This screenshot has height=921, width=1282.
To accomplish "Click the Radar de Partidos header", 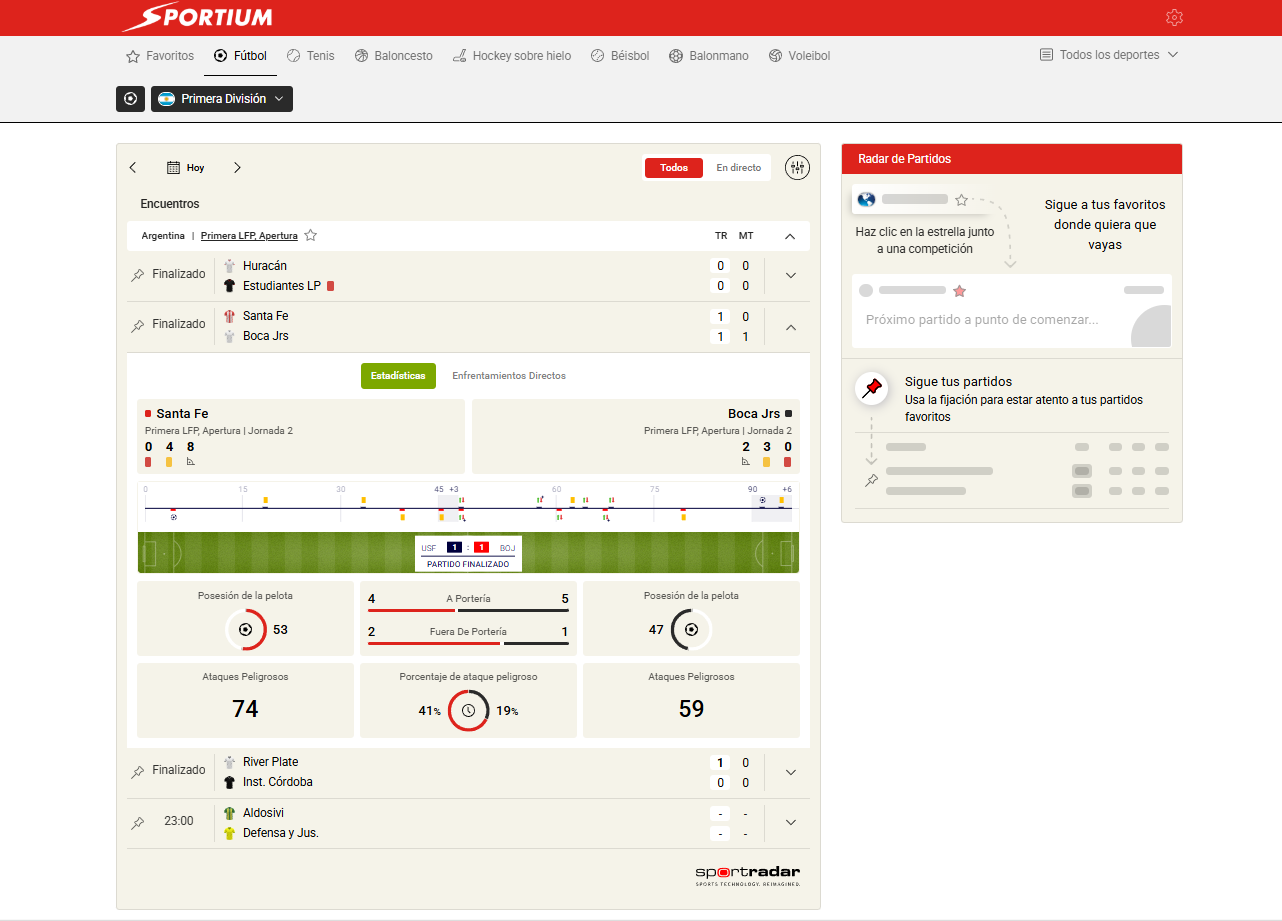I will pyautogui.click(x=1012, y=159).
